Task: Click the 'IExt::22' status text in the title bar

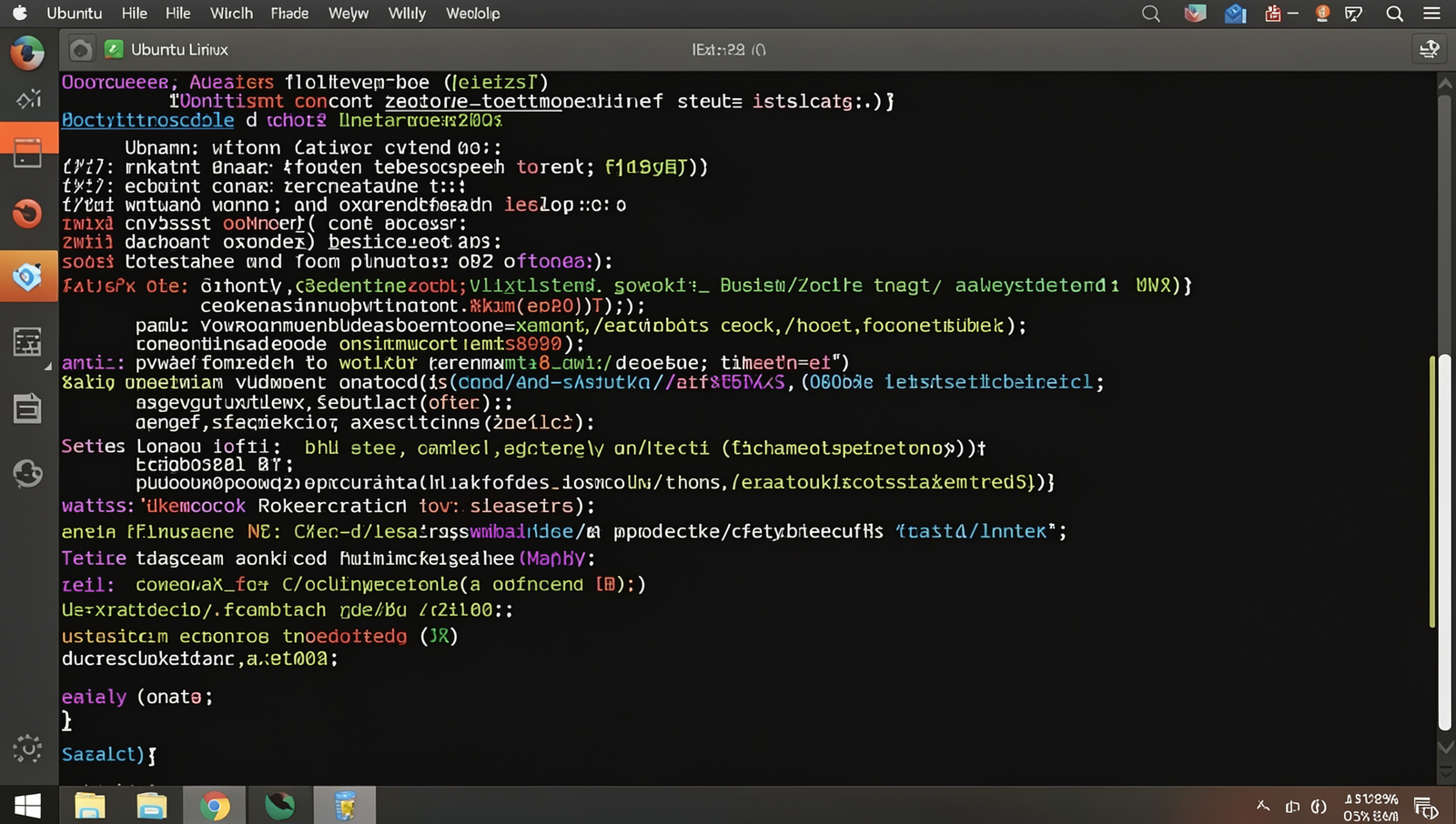Action: [x=728, y=50]
